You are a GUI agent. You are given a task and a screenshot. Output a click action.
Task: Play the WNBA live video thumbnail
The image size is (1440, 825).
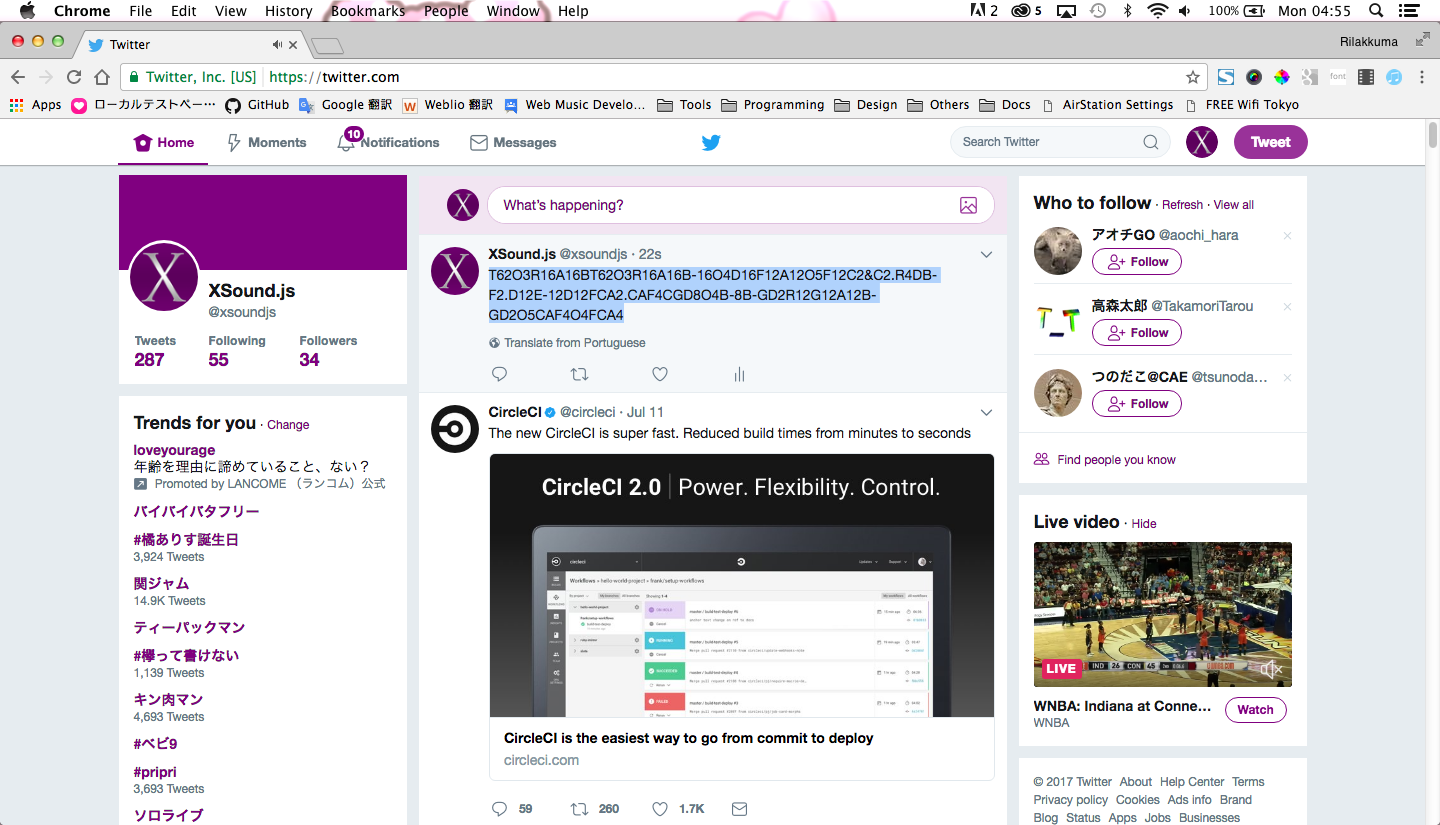(x=1163, y=614)
